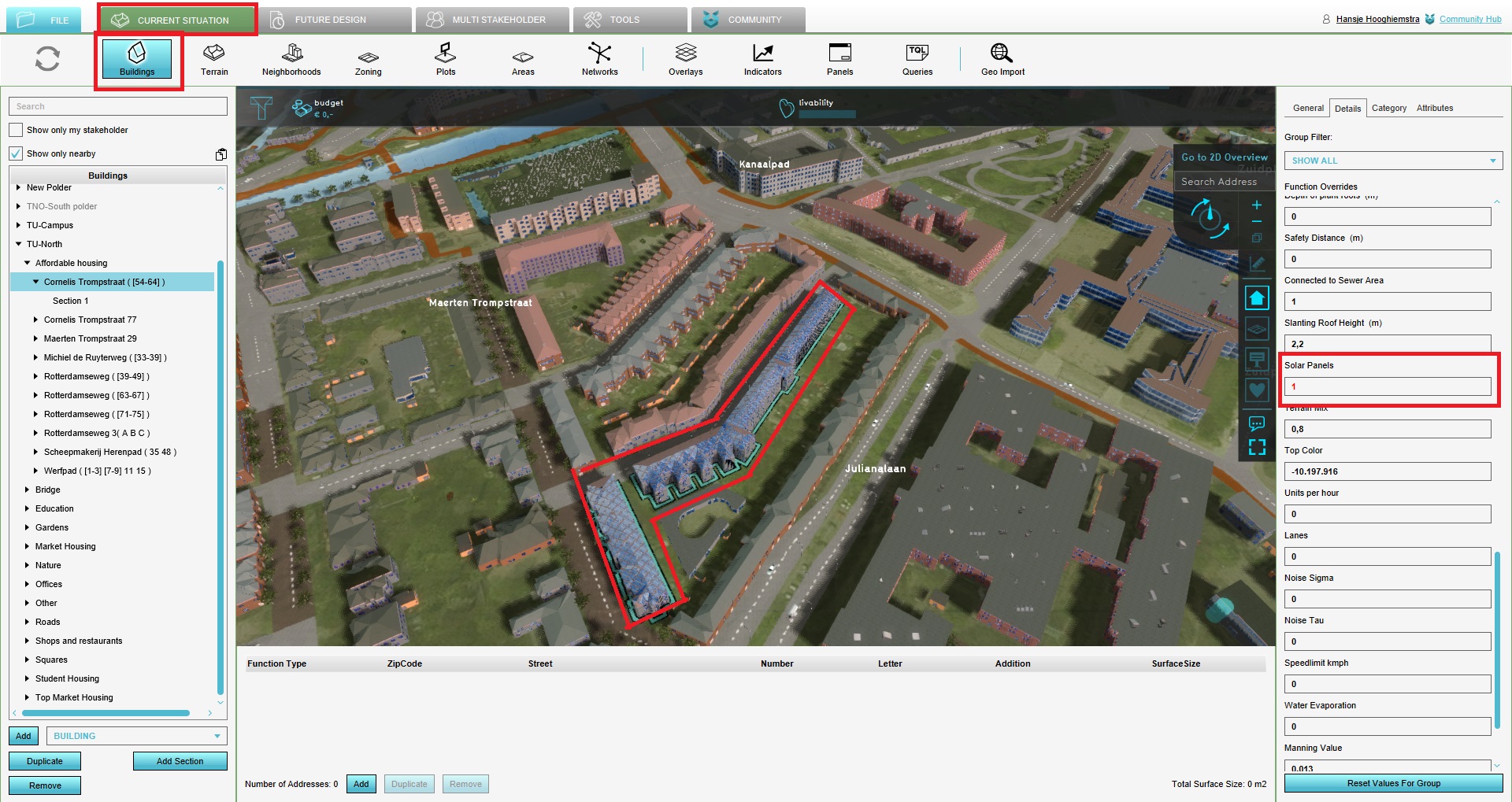
Task: Open the Terrain tool
Action: point(213,59)
